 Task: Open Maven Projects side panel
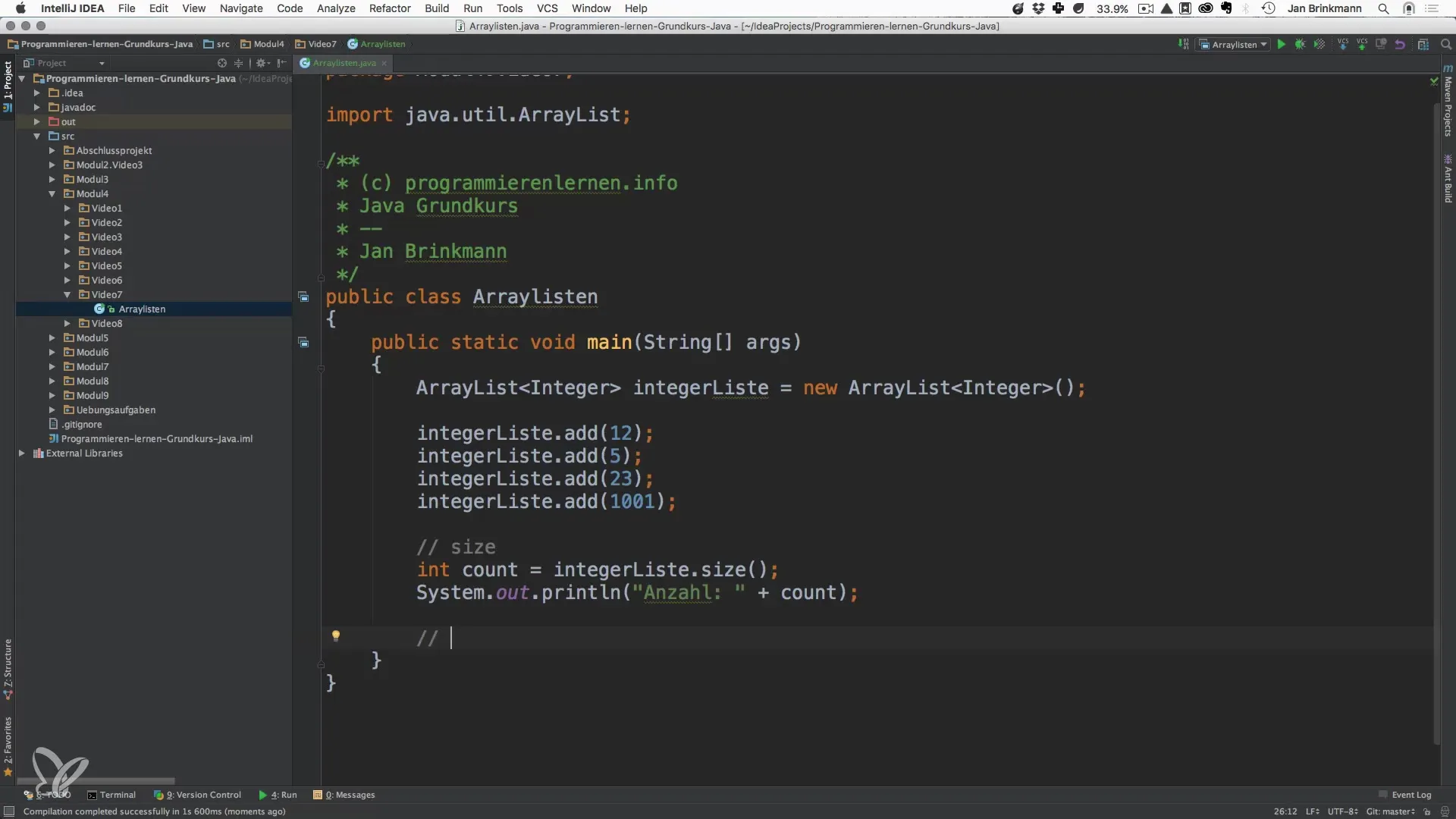click(1448, 100)
